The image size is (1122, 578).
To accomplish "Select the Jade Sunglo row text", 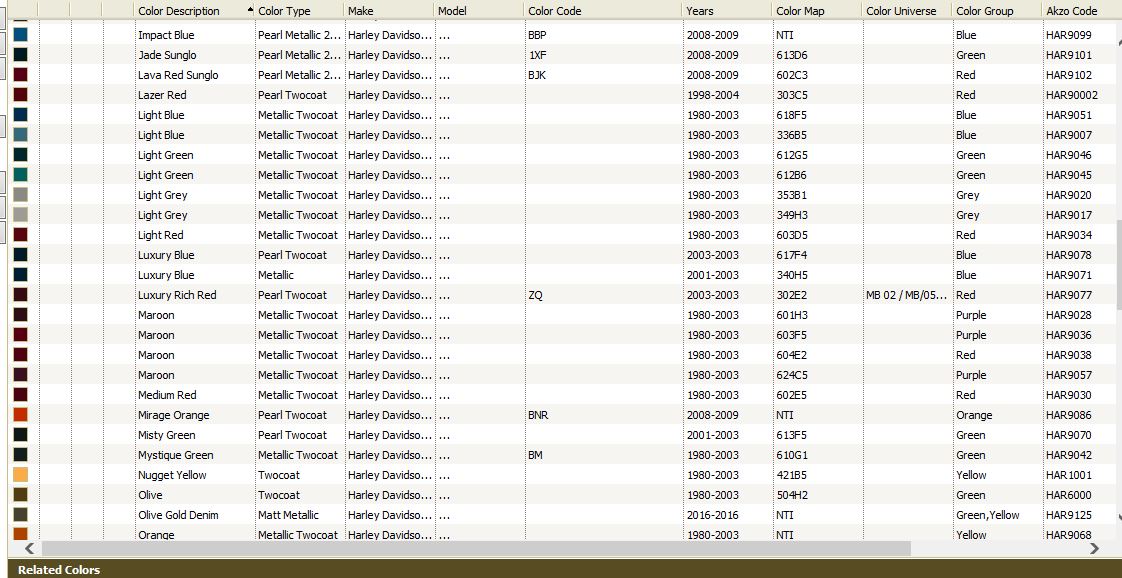I will tap(167, 55).
